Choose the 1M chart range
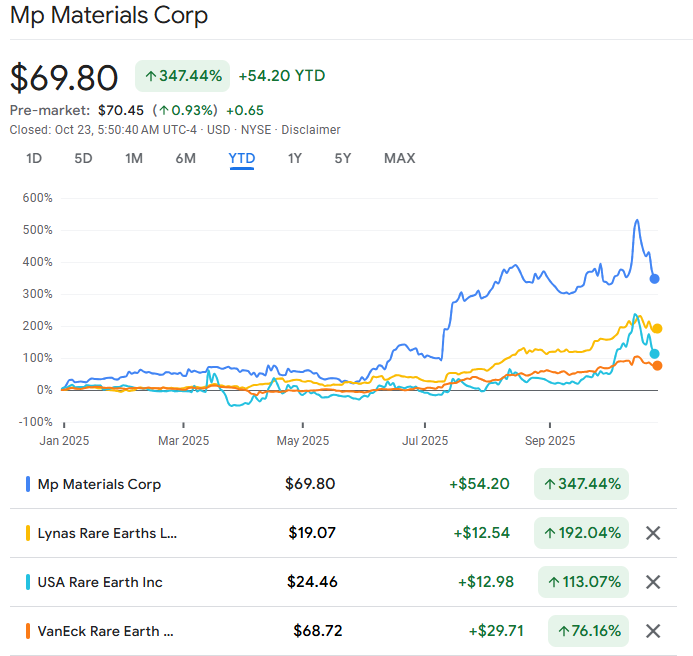 pos(134,158)
